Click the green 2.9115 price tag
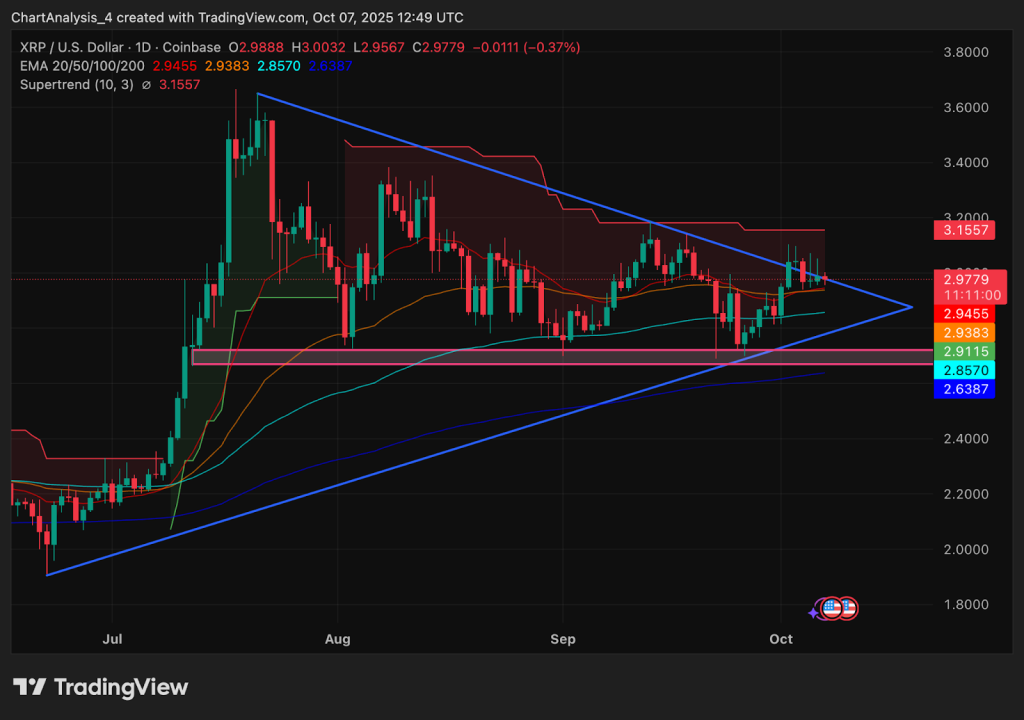The image size is (1024, 720). (964, 352)
